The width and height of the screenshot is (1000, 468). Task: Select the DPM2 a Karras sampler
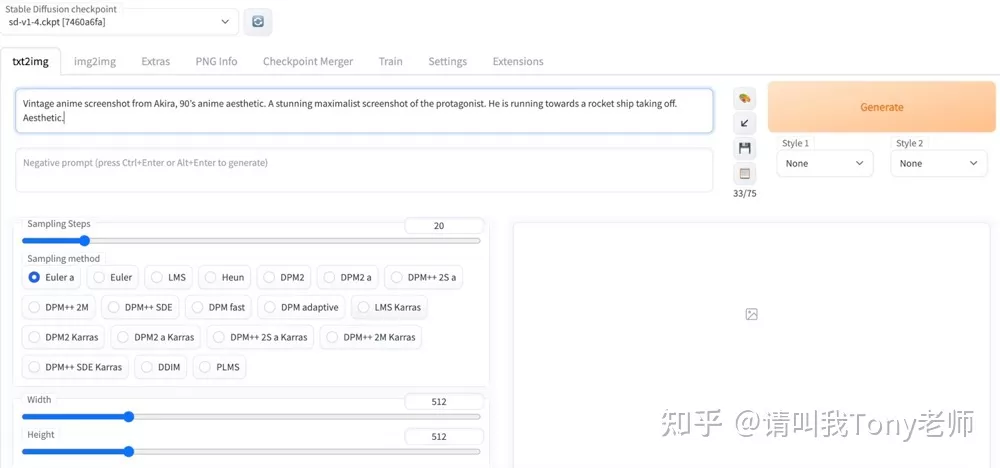point(156,337)
